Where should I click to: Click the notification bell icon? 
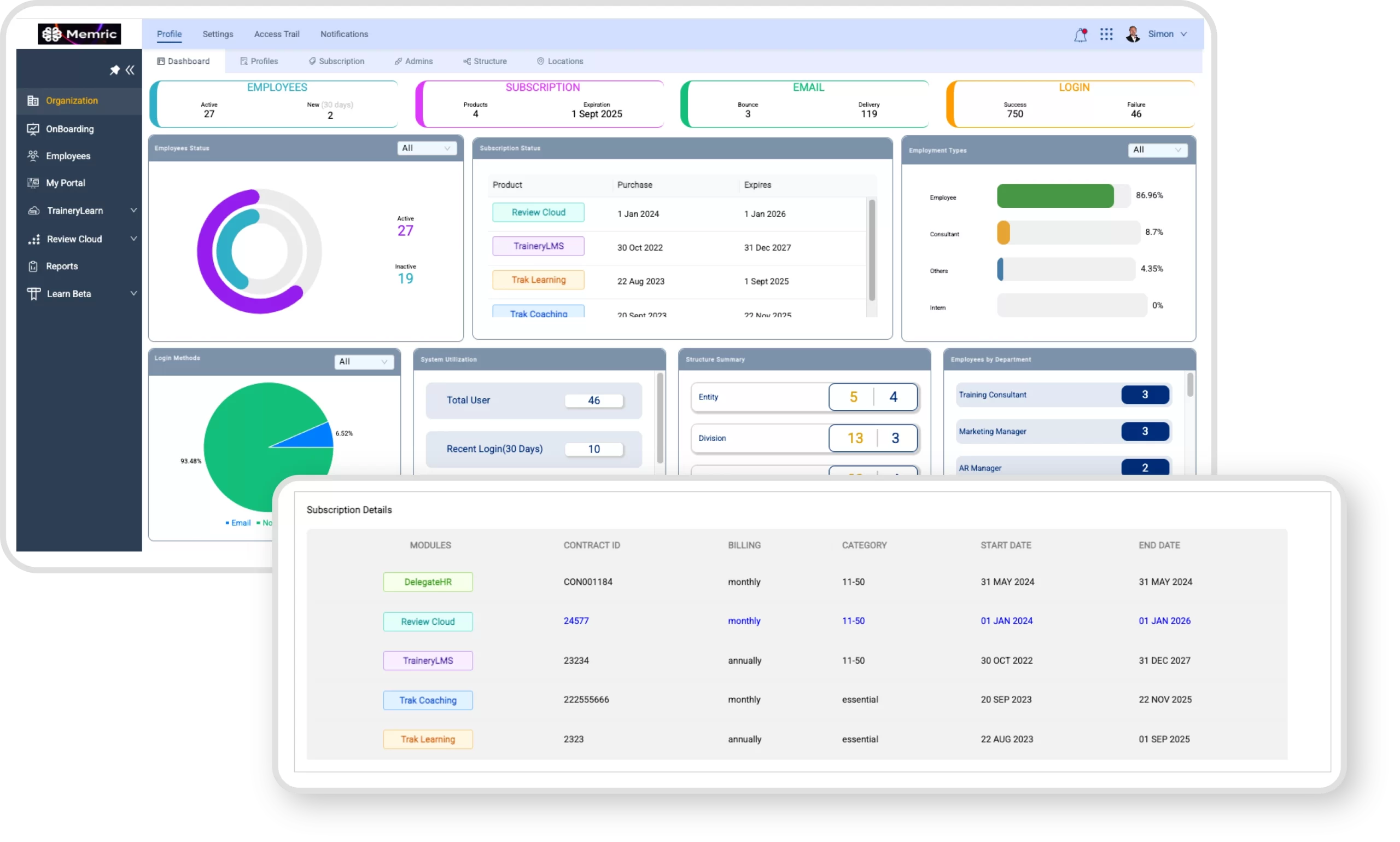pos(1080,35)
